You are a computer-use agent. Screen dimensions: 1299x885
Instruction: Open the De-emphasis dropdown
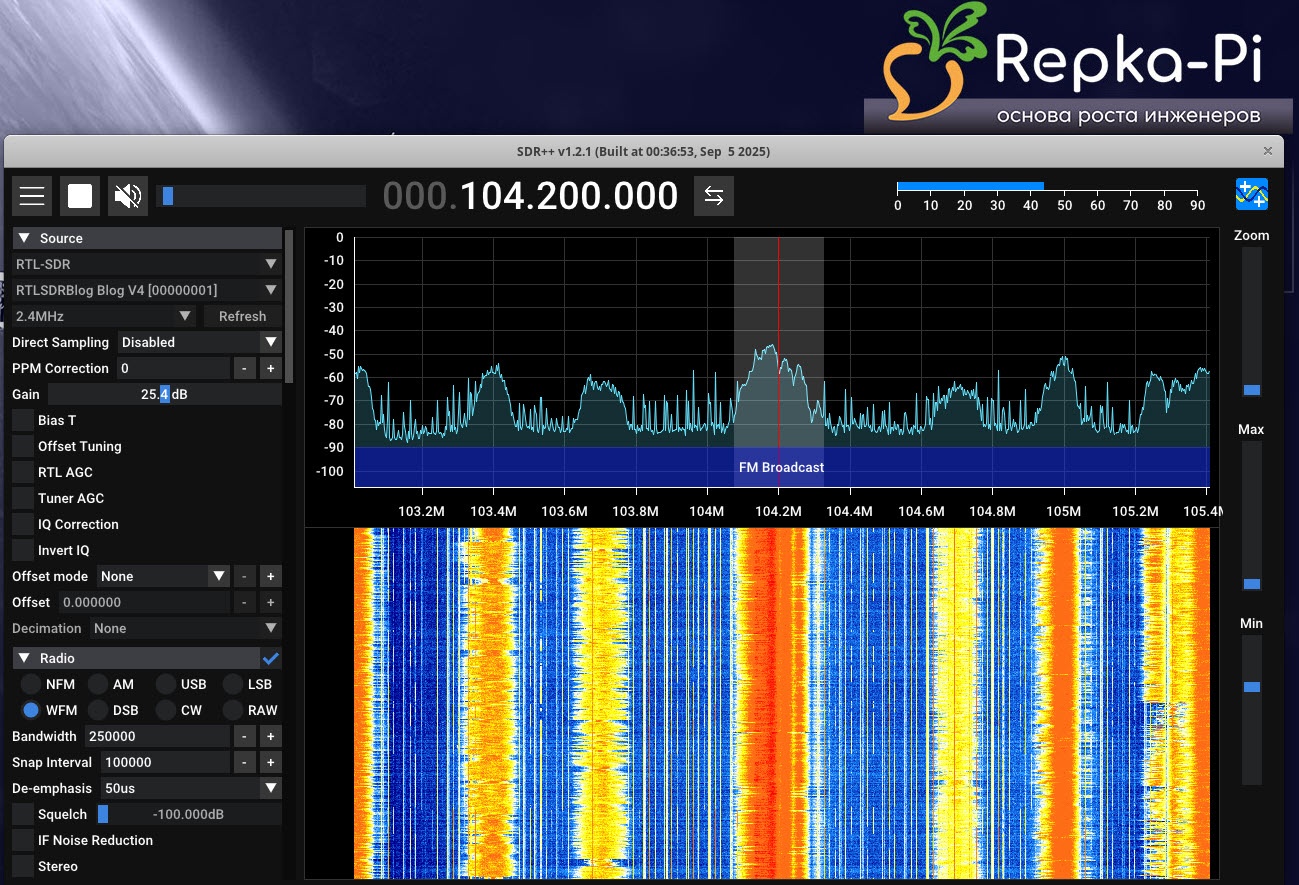pos(190,788)
